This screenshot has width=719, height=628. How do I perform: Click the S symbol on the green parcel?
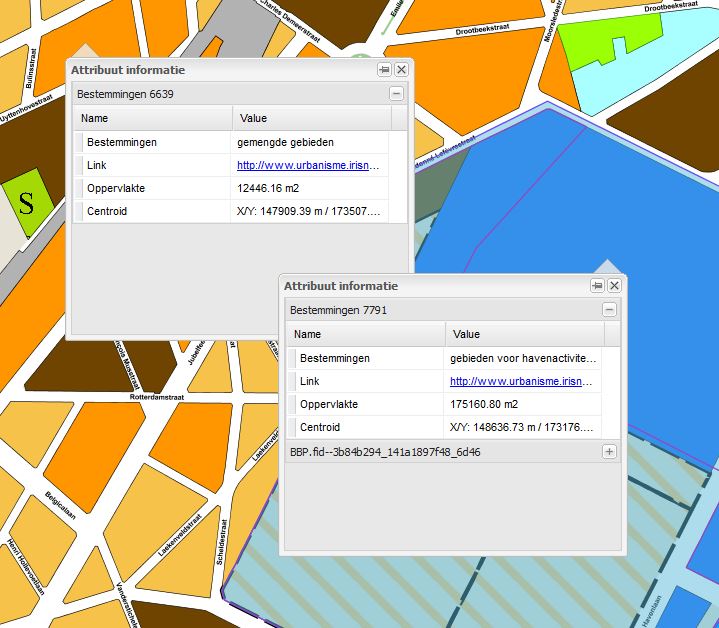click(x=27, y=202)
